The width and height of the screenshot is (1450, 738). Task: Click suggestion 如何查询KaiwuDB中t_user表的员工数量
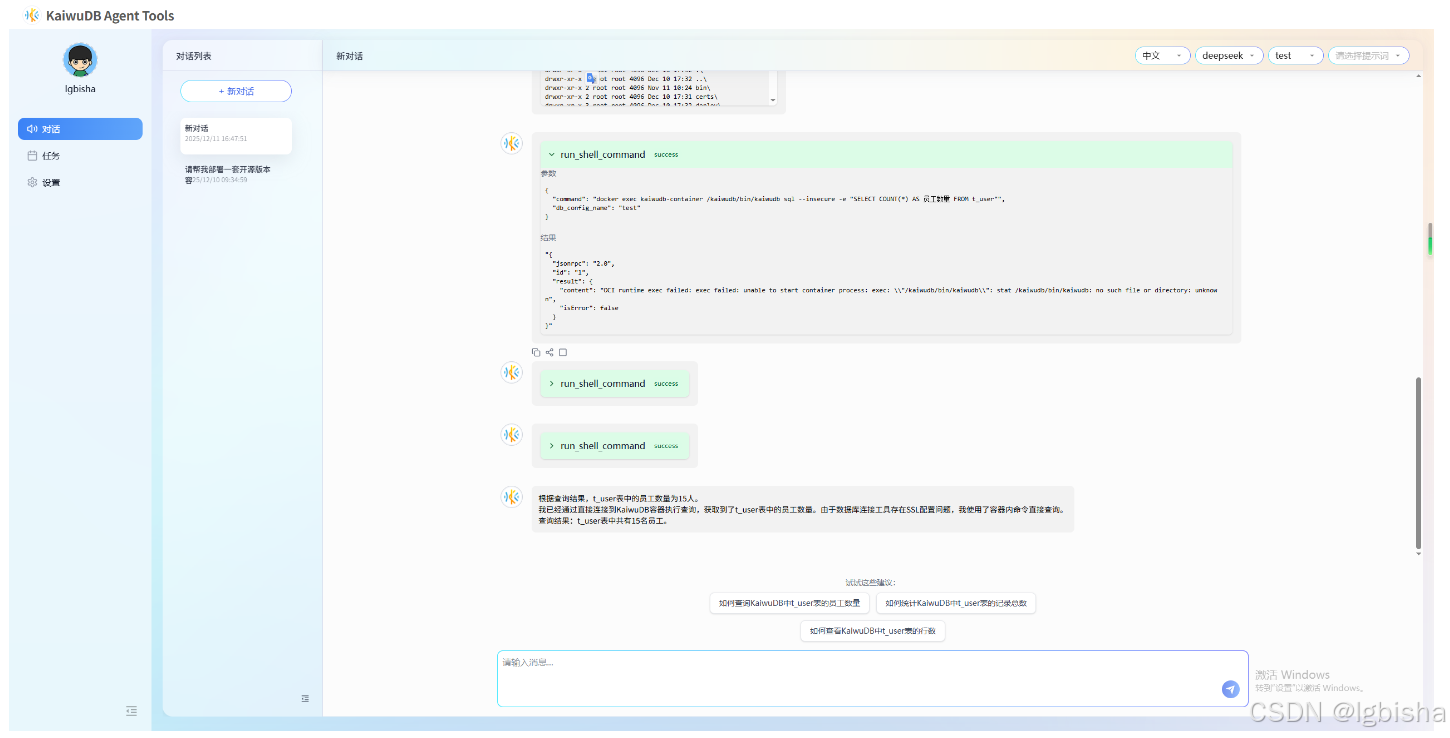click(789, 603)
